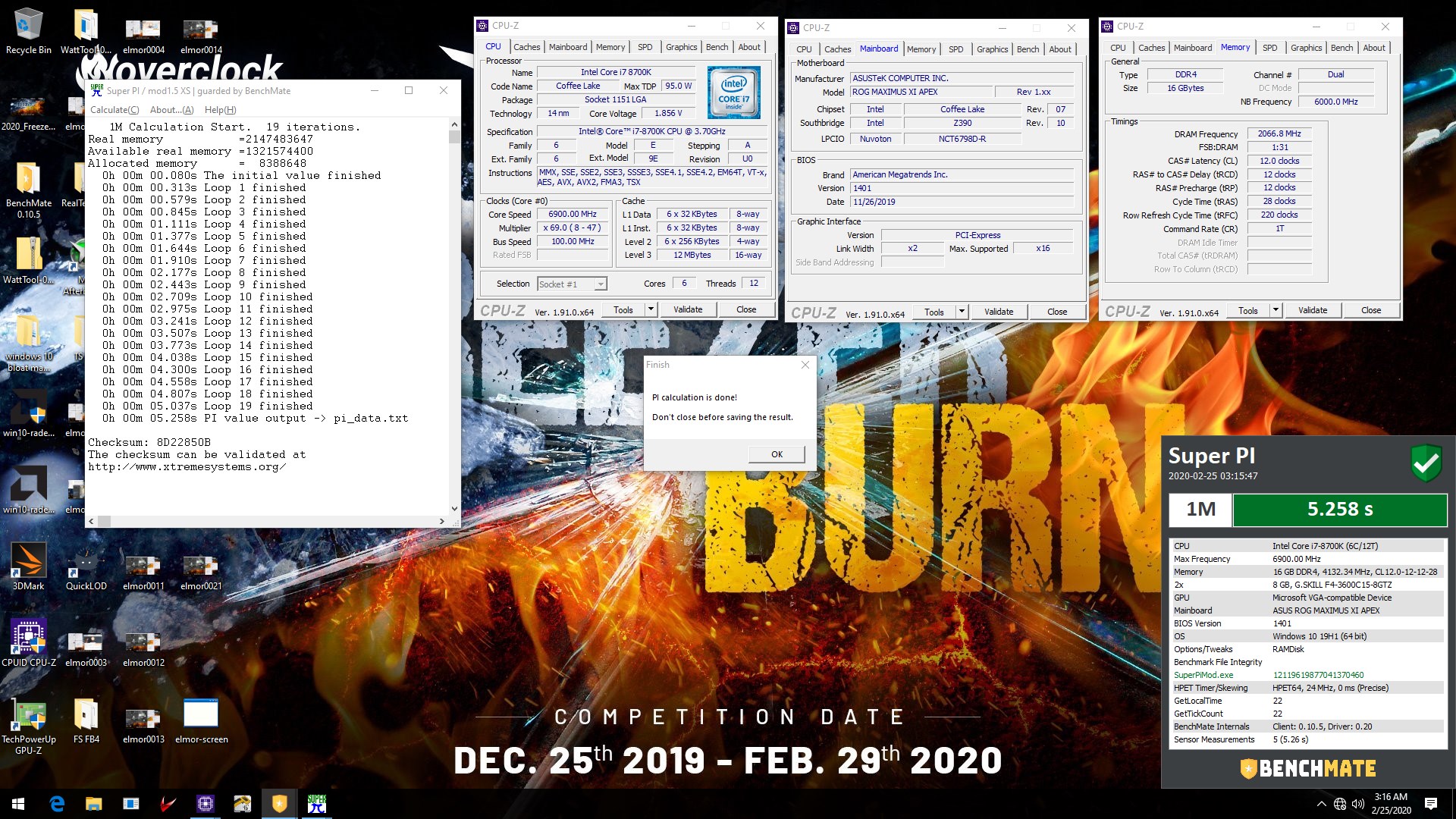Open the QuickLOD desktop shortcut

tap(86, 566)
